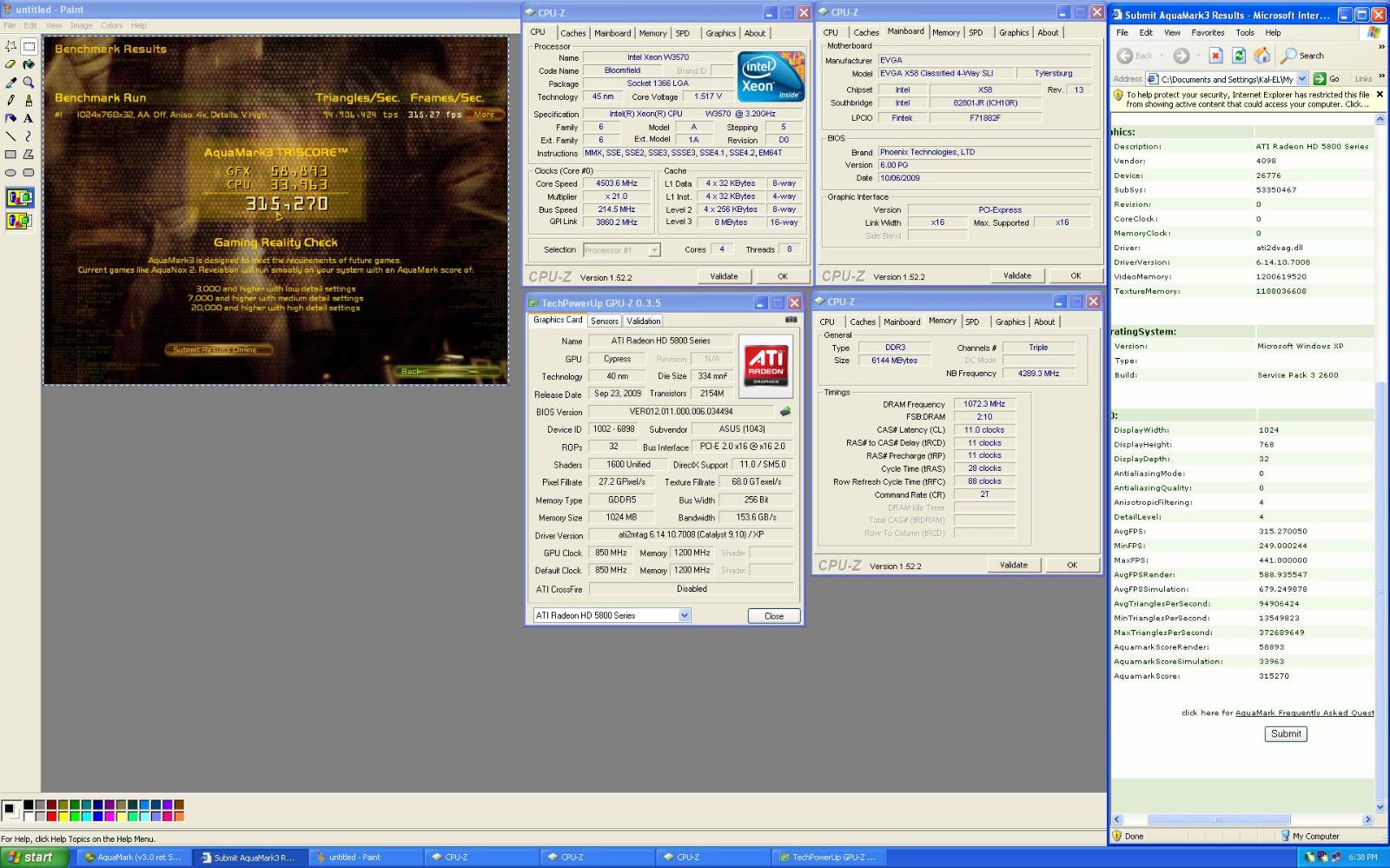Viewport: 1390px width, 868px height.
Task: Open the Favorites menu in Internet Explorer
Action: point(1208,33)
